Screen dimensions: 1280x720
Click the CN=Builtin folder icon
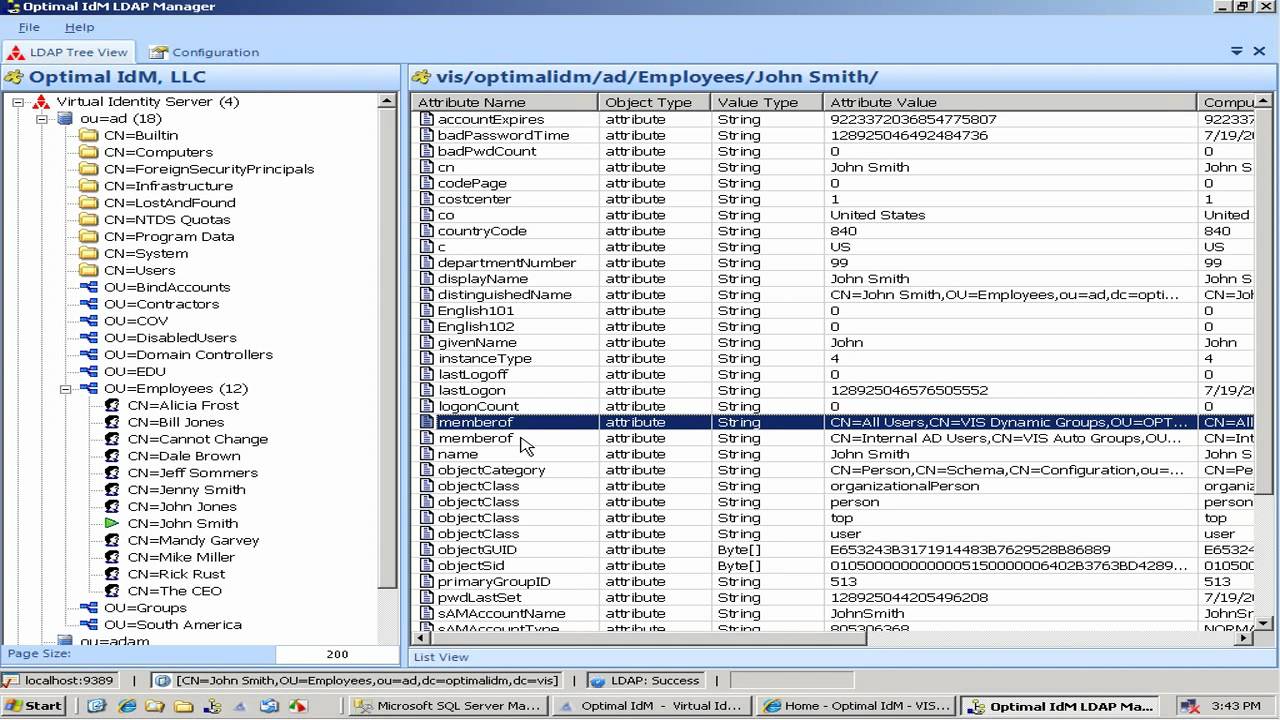[x=89, y=136]
